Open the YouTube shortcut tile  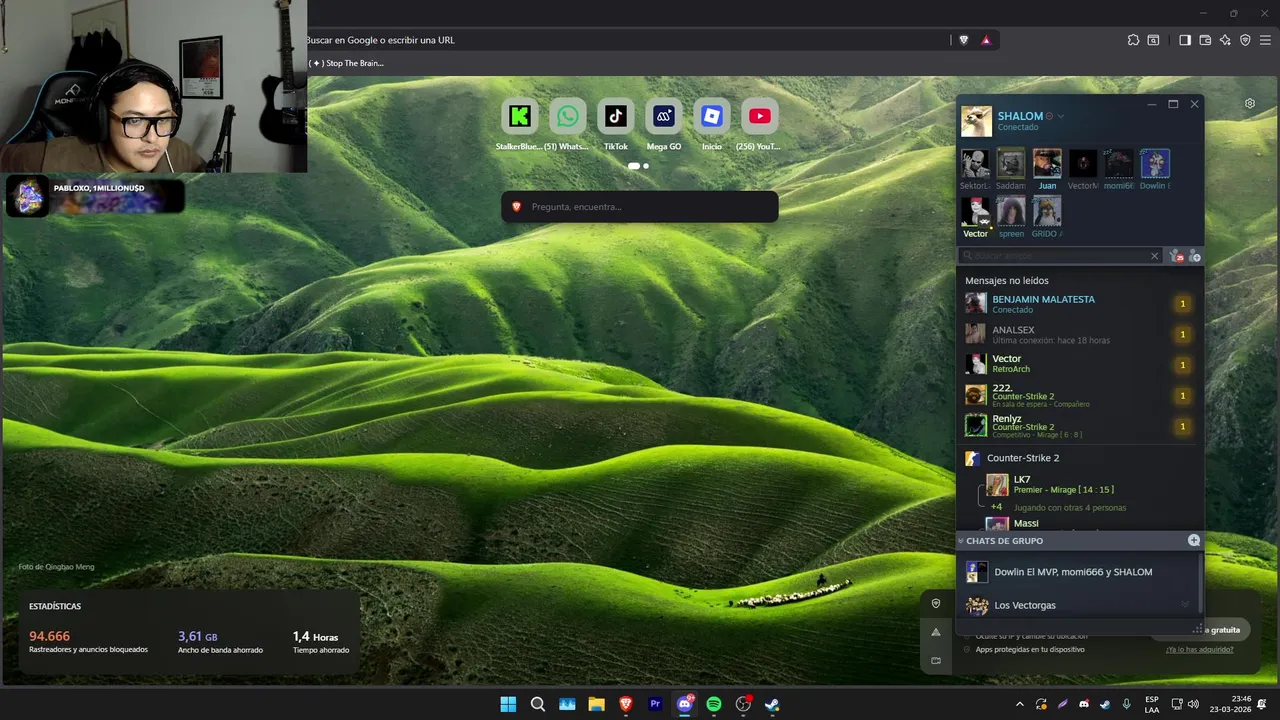tap(759, 116)
